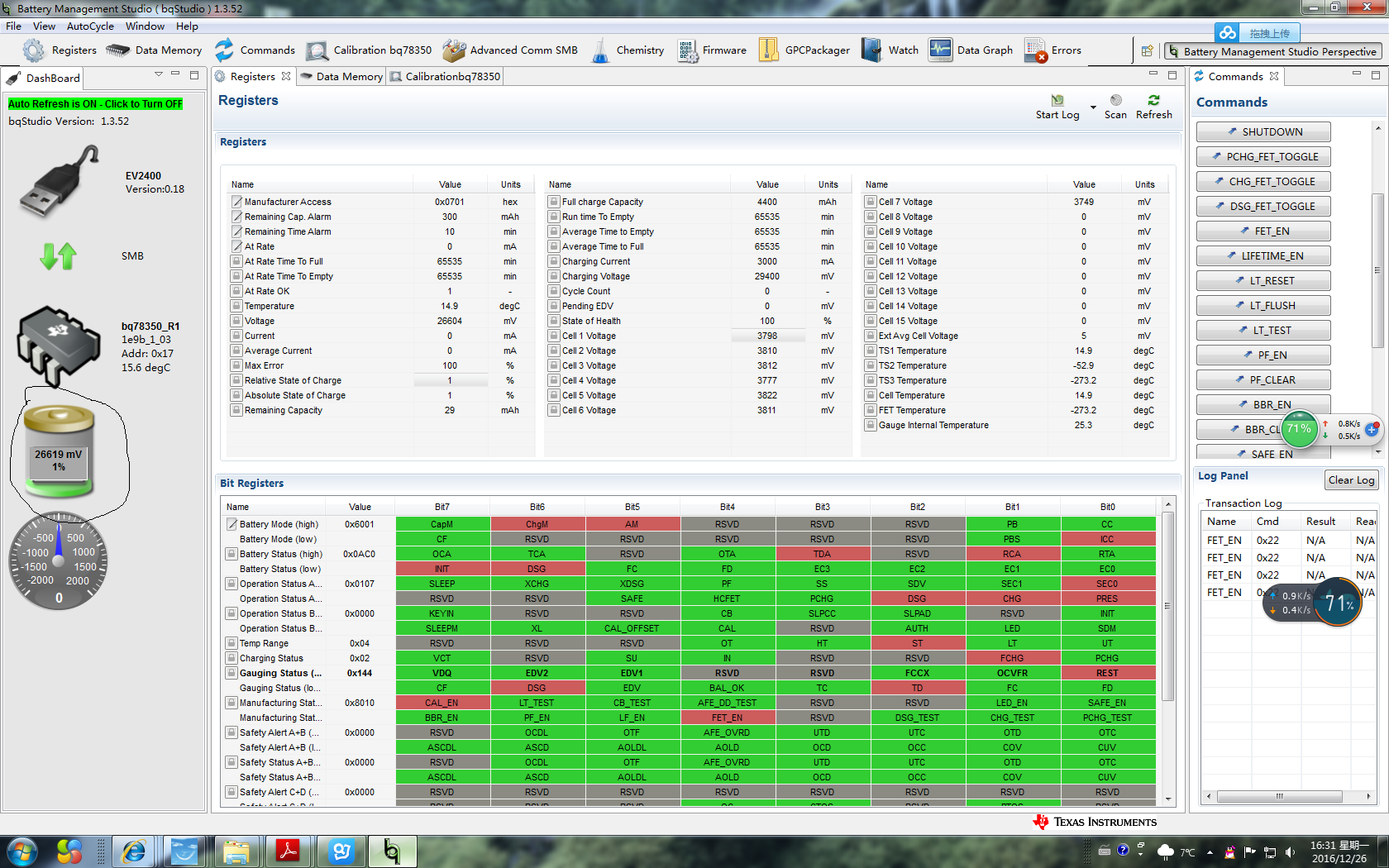Expand the Gauging Status row
The image size is (1389, 868).
tap(232, 673)
